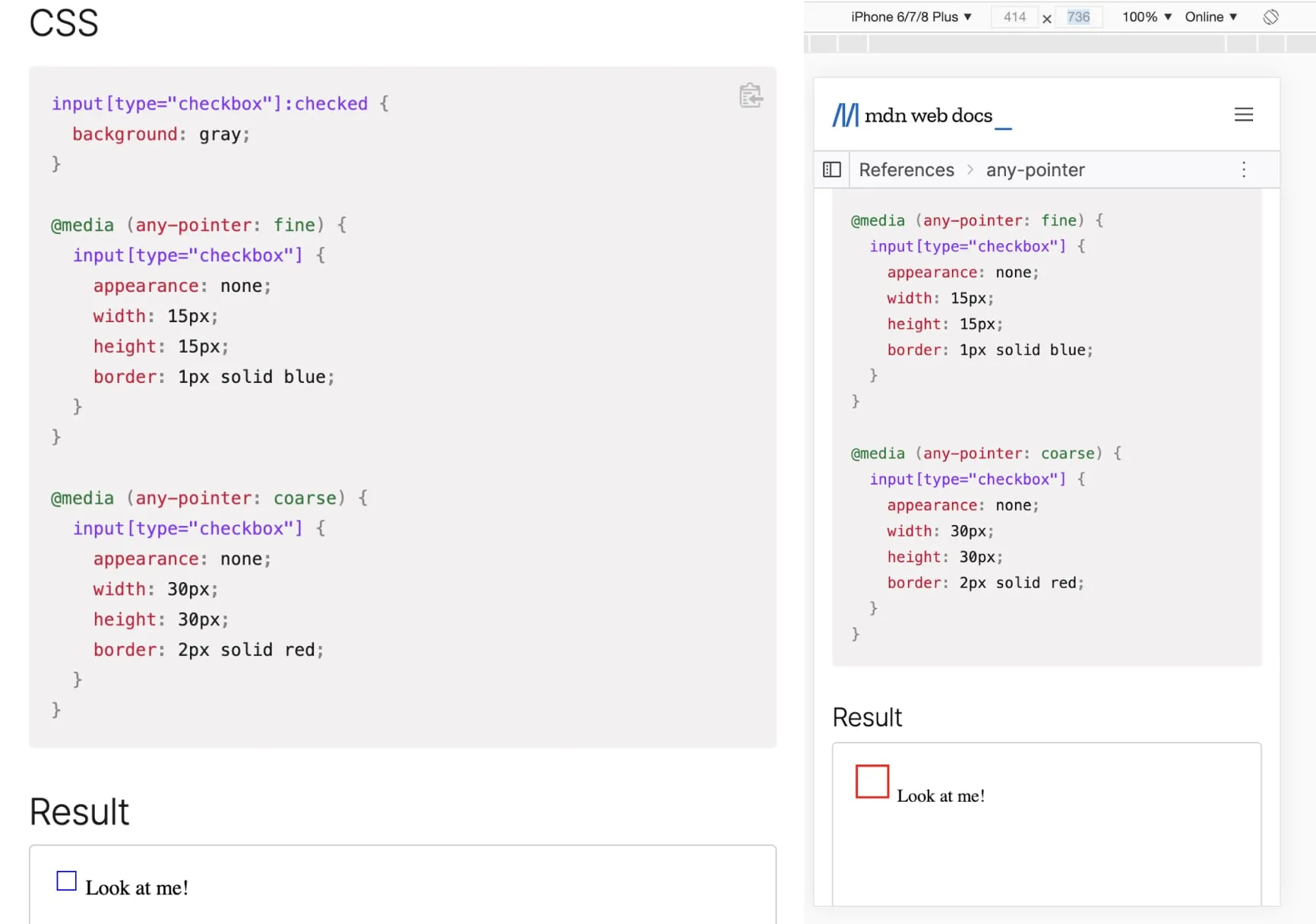Click the 'mdn web docs' wordmark text
The height and width of the screenshot is (924, 1316).
pyautogui.click(x=928, y=115)
